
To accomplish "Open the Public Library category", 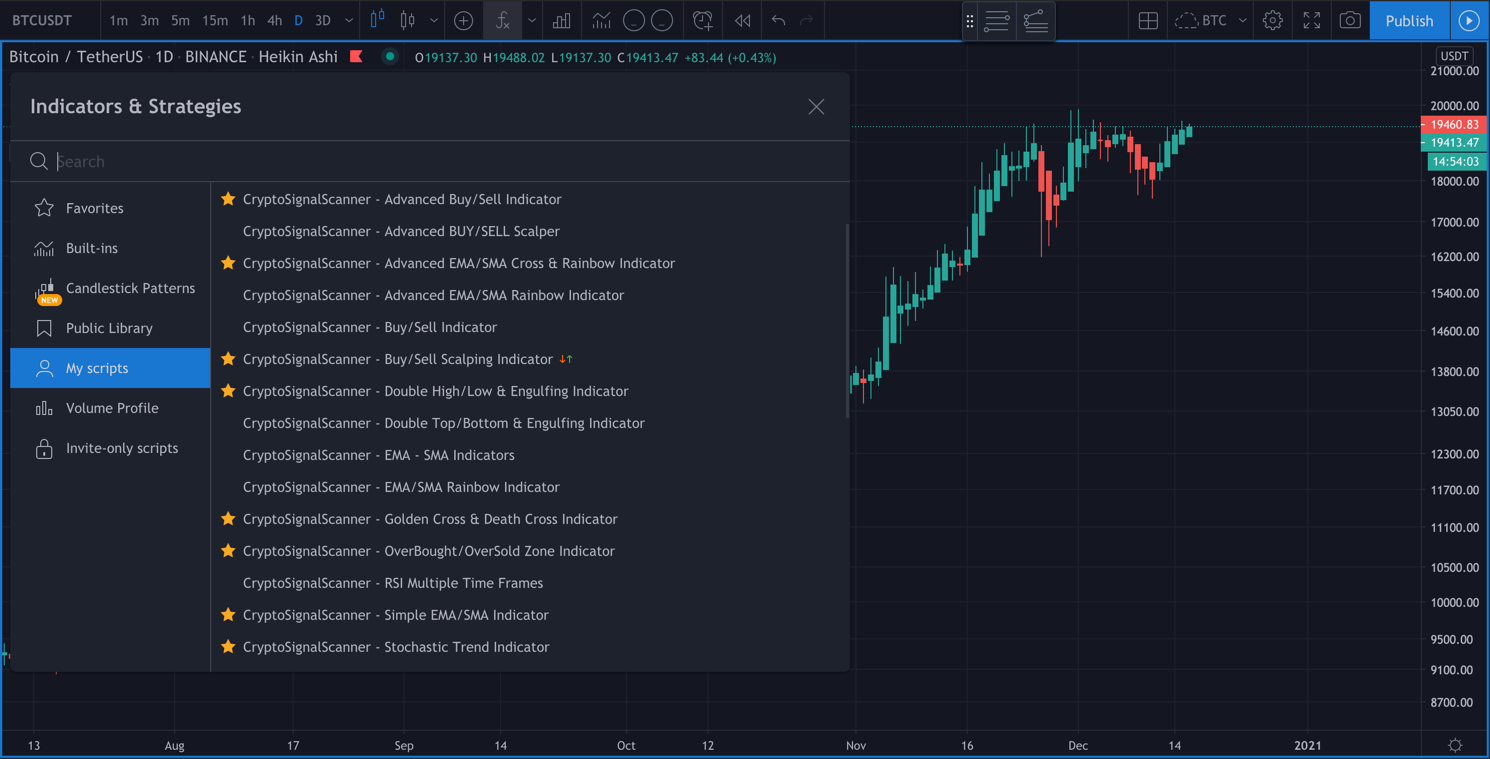I will point(110,328).
